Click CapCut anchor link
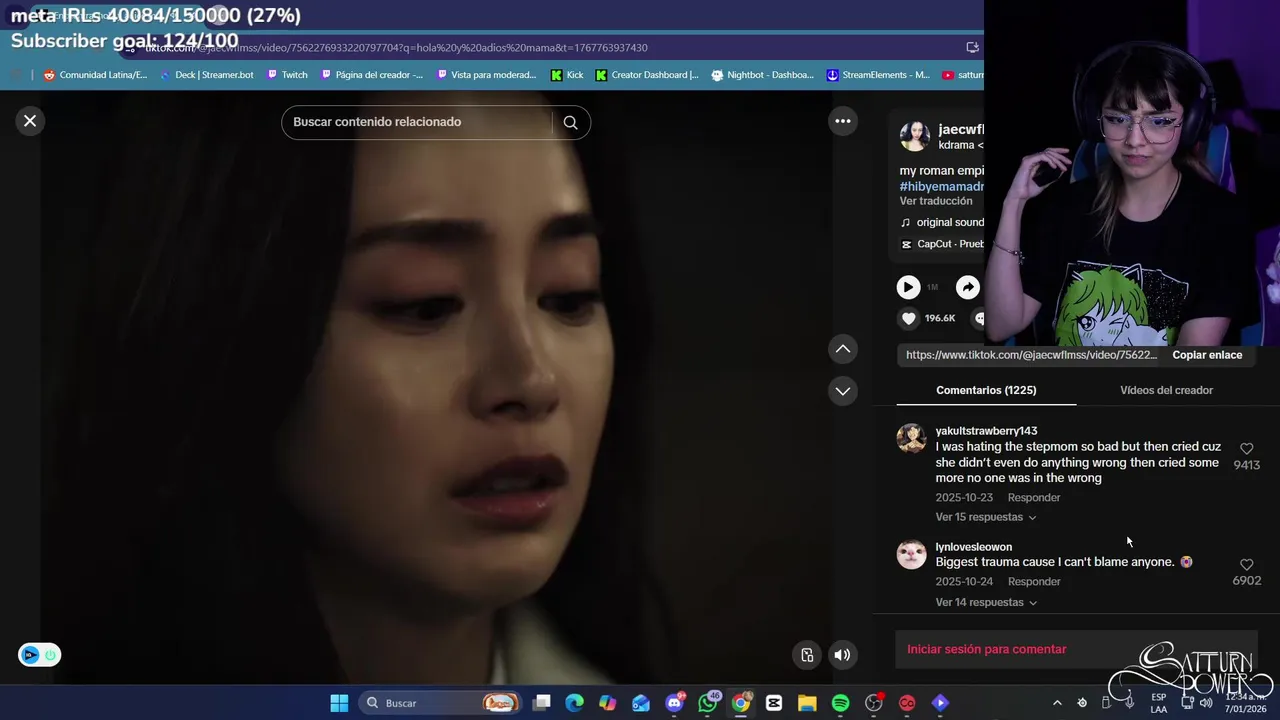 click(941, 244)
